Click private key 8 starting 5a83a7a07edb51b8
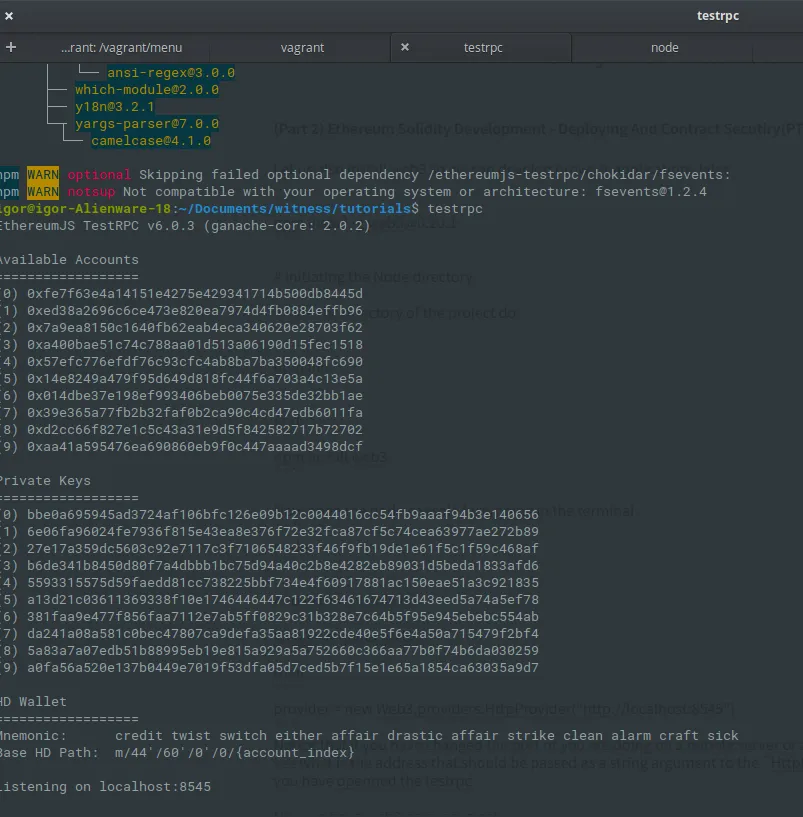Viewport: 803px width, 817px height. click(x=283, y=651)
